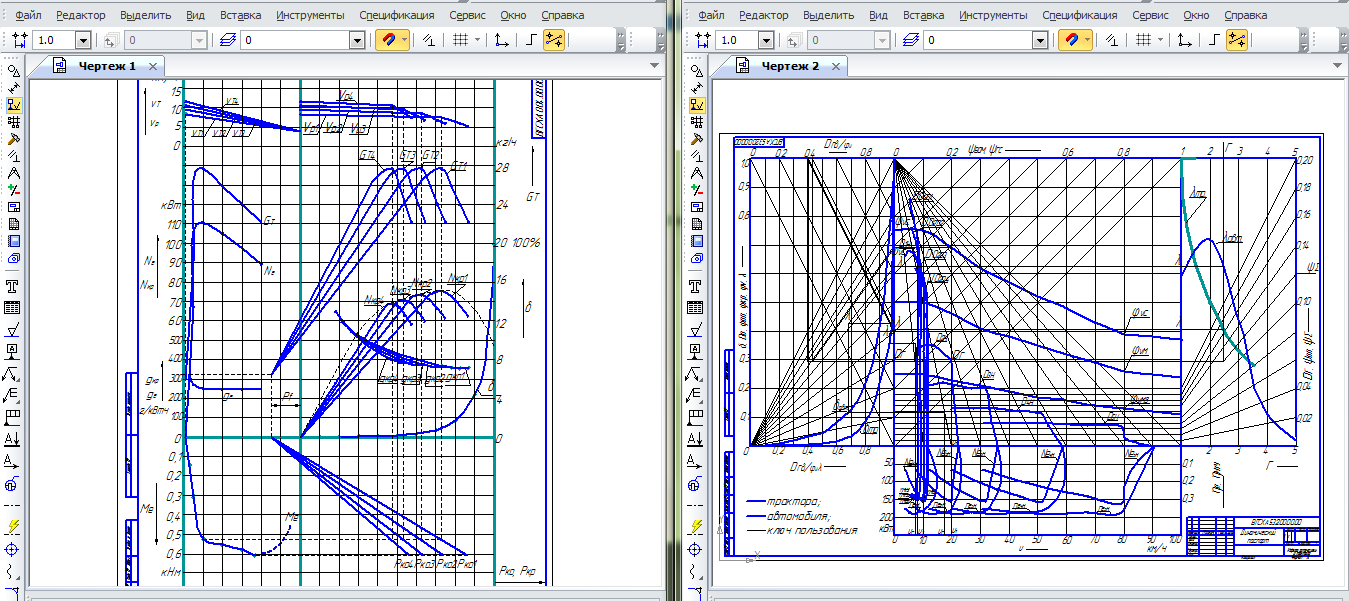Open Designations panel in right sidebar

click(696, 104)
